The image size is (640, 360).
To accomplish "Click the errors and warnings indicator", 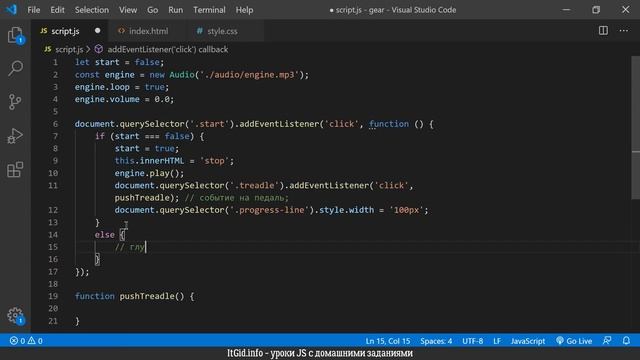I will point(26,341).
